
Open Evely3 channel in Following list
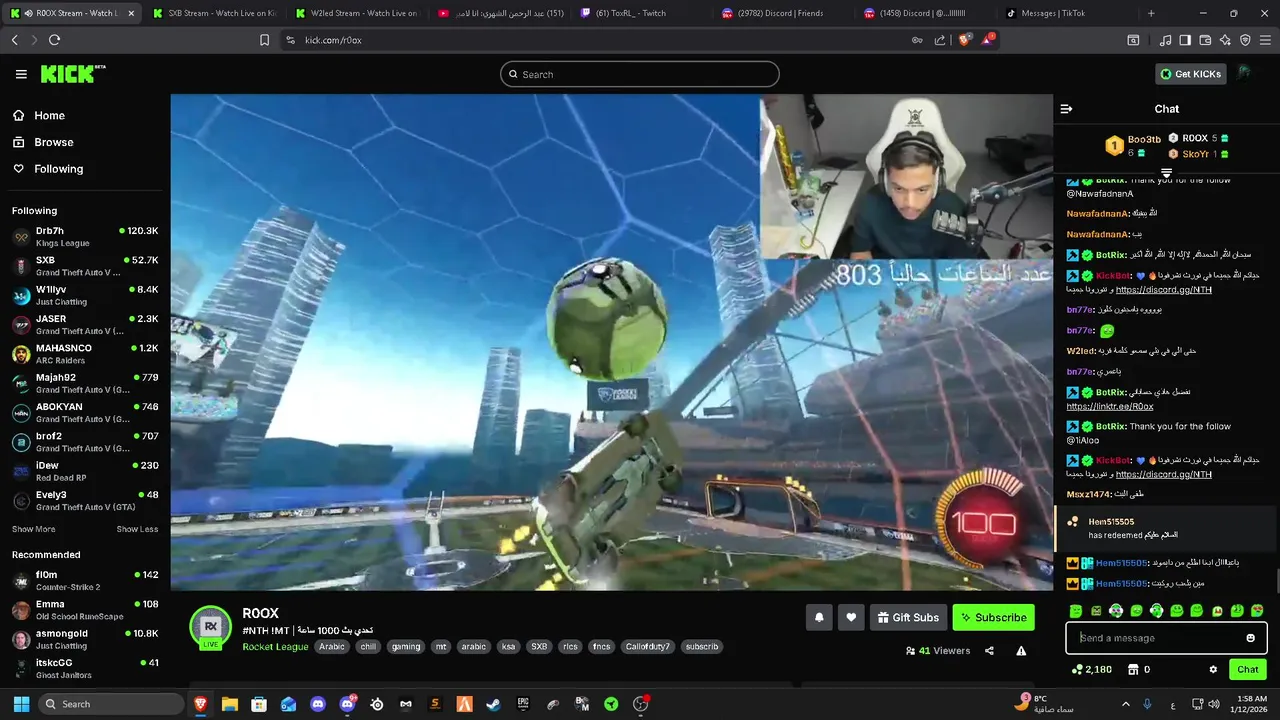(x=85, y=500)
